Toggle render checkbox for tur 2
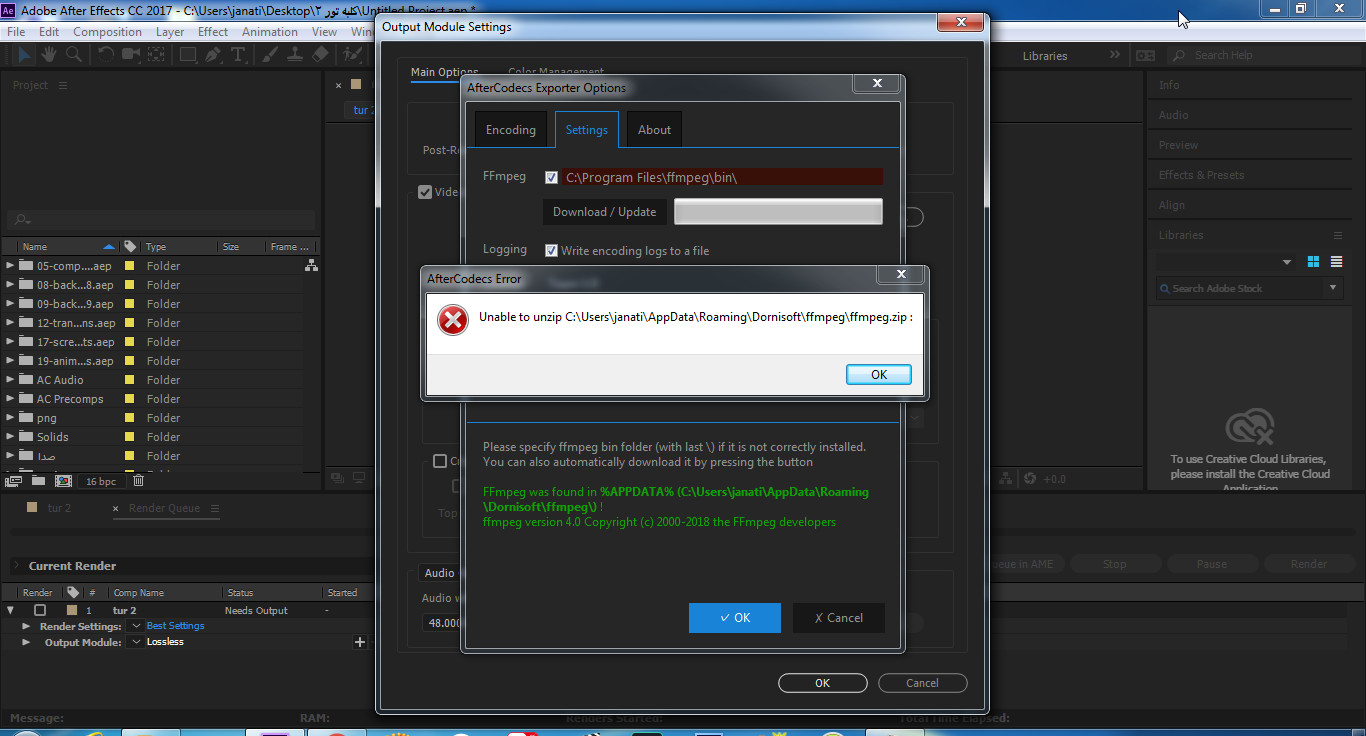1366x736 pixels. (40, 610)
